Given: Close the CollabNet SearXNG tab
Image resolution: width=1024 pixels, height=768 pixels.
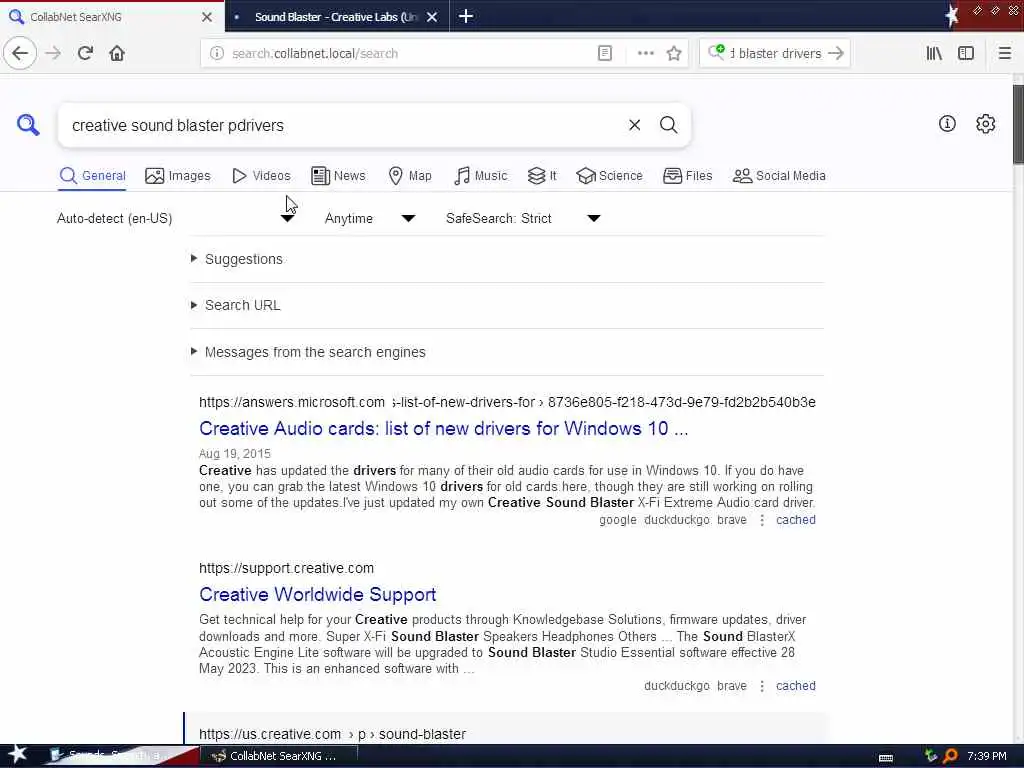Looking at the screenshot, I should click(x=207, y=17).
